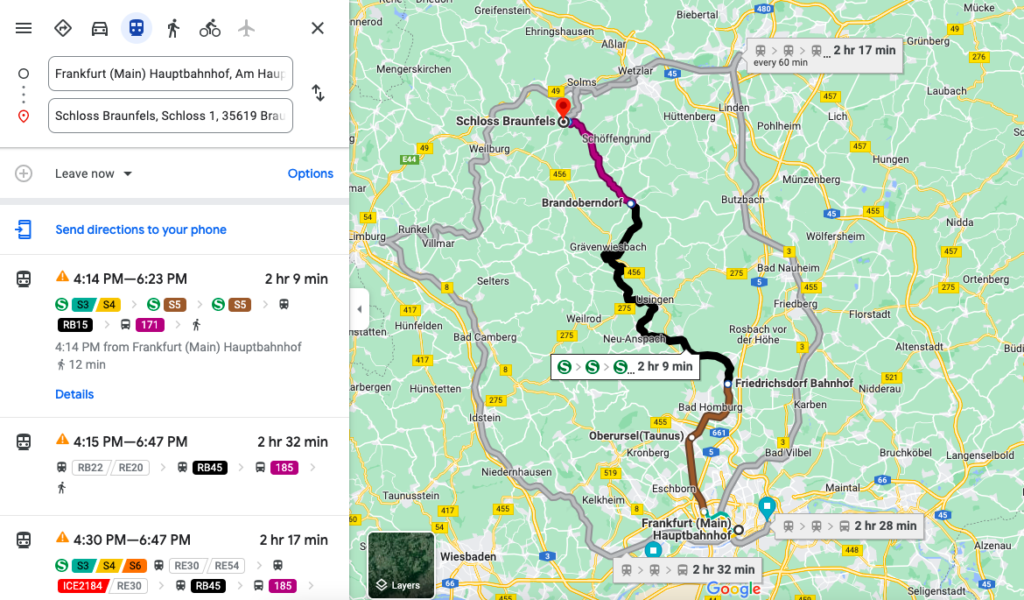The width and height of the screenshot is (1024, 600).
Task: Add a destination with the plus icon
Action: 24,174
